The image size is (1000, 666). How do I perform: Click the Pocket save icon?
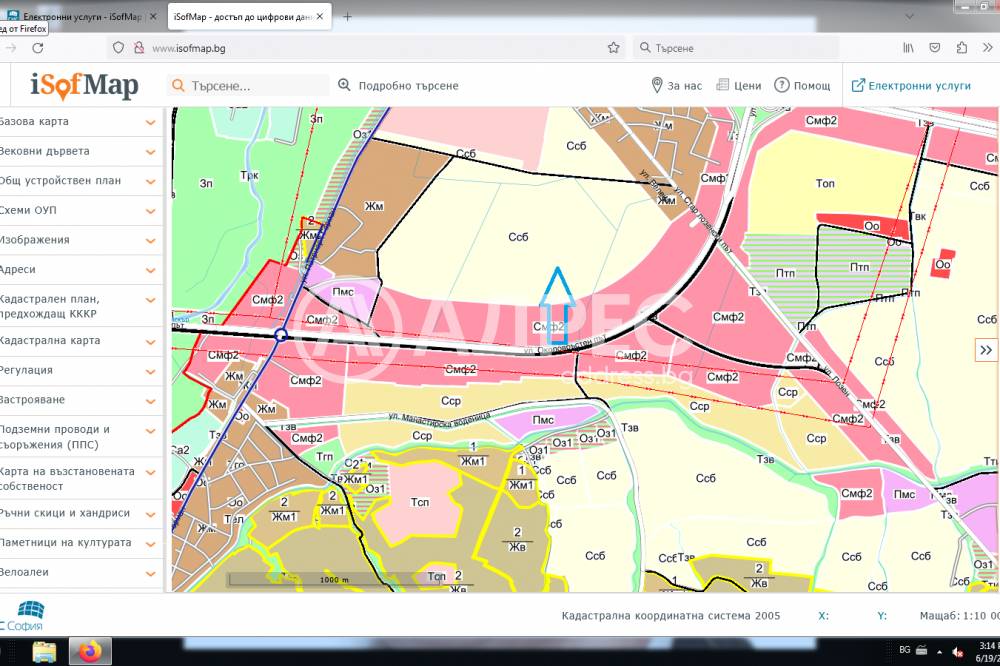pyautogui.click(x=935, y=47)
